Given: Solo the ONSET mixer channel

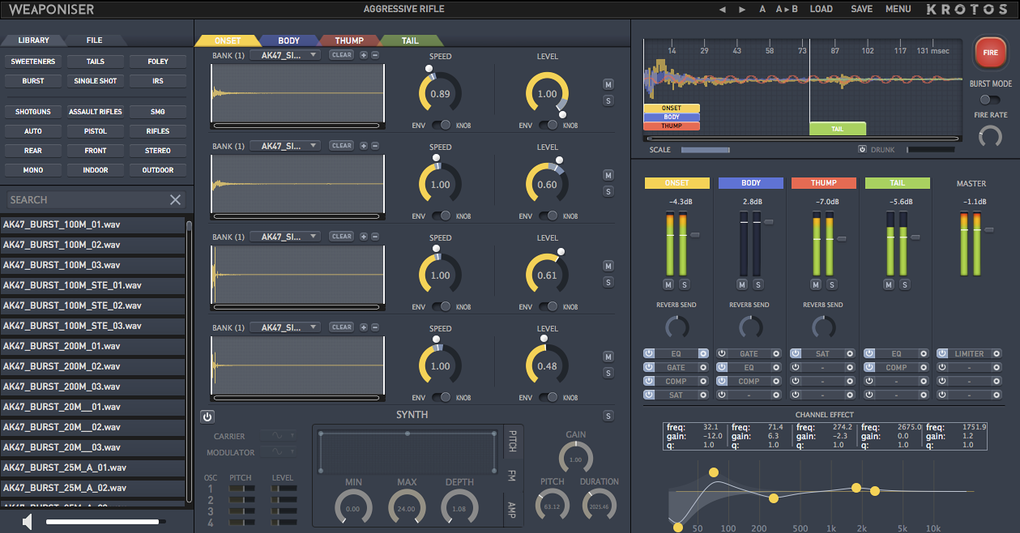Looking at the screenshot, I should (x=684, y=284).
